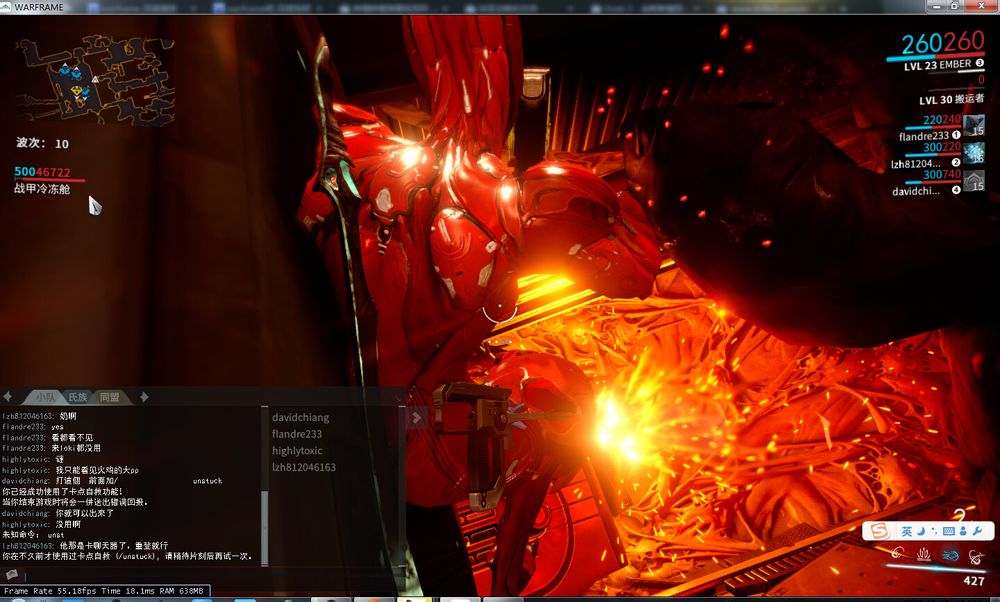The image size is (1000, 602).
Task: Click the minimap in the corner
Action: click(x=95, y=79)
